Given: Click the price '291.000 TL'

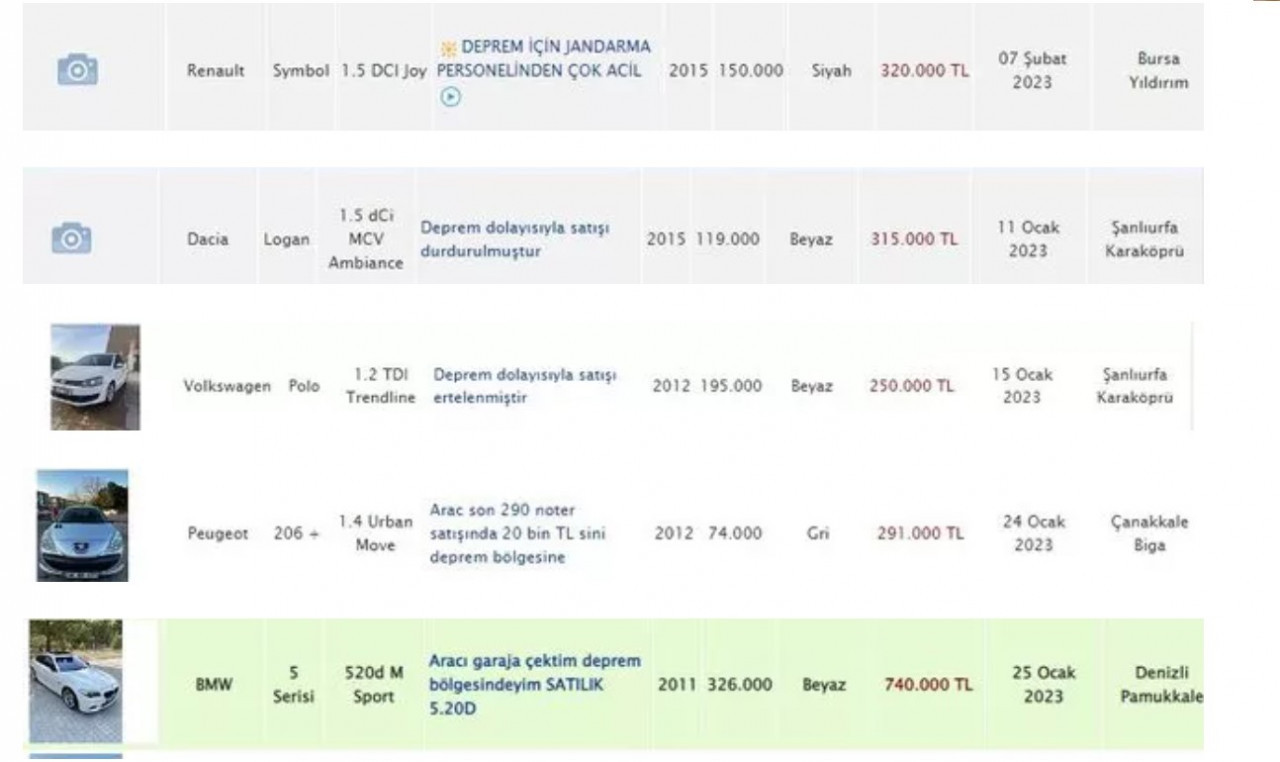Looking at the screenshot, I should click(x=921, y=534).
